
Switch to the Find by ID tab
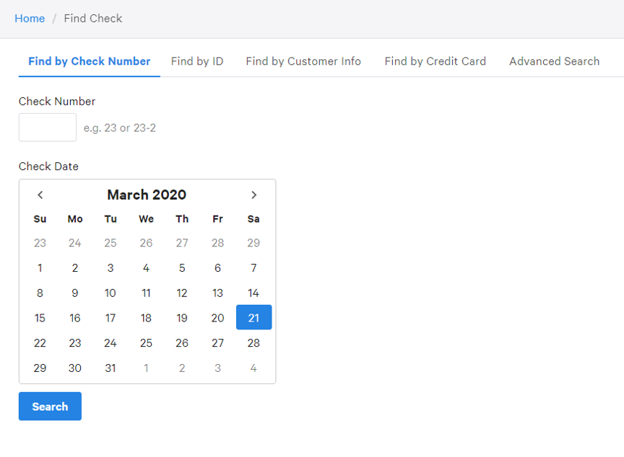point(197,61)
